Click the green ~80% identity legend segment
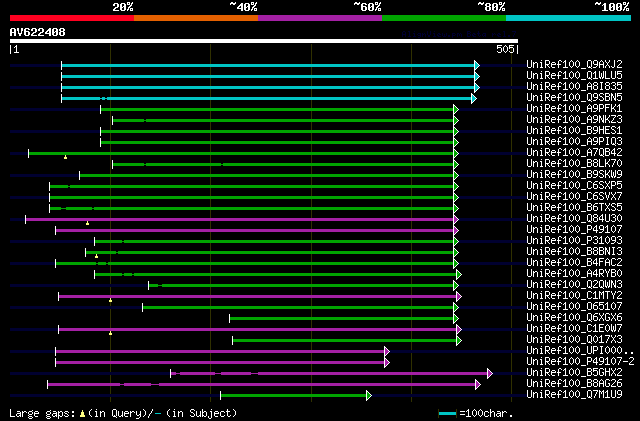Image resolution: width=640 pixels, height=421 pixels. 444,18
